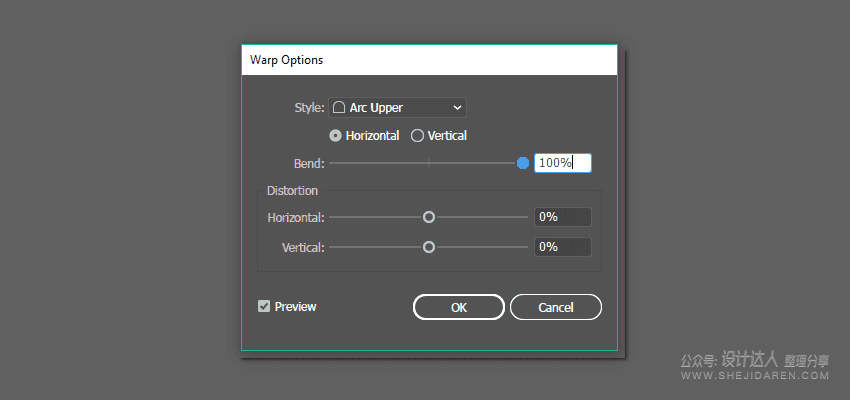
Task: Click the Warp Options title bar
Action: click(x=429, y=60)
